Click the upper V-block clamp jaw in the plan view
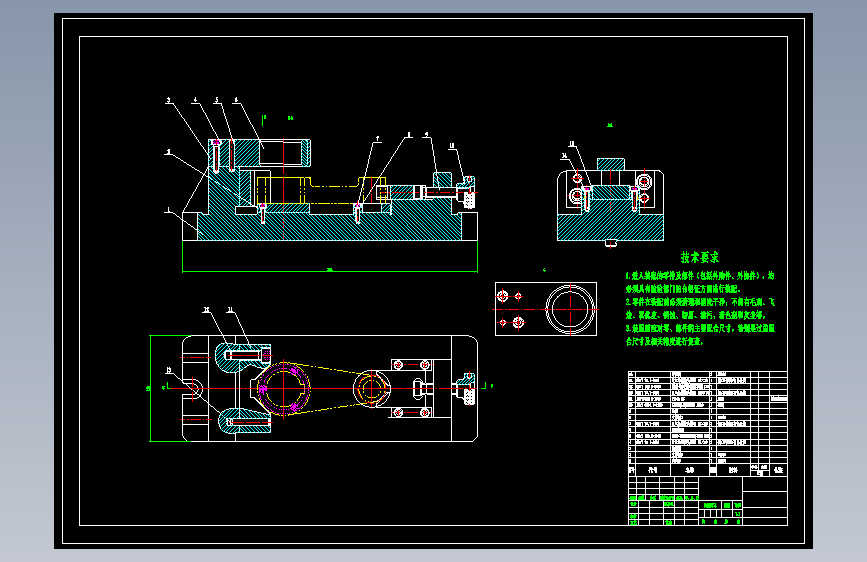This screenshot has width=867, height=562. click(x=243, y=358)
